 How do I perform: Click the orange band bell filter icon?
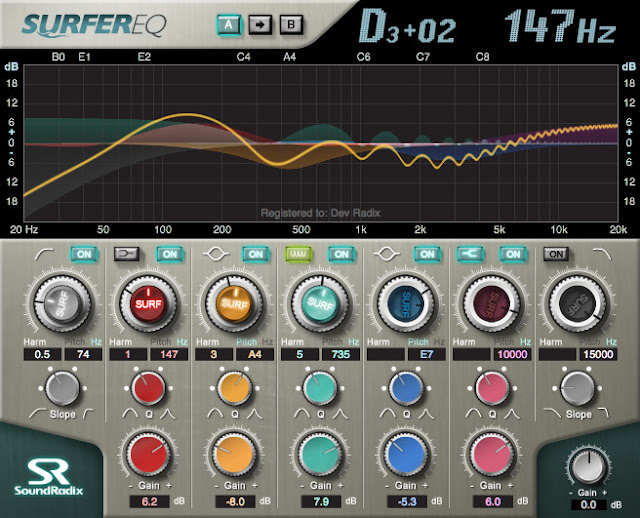(216, 254)
